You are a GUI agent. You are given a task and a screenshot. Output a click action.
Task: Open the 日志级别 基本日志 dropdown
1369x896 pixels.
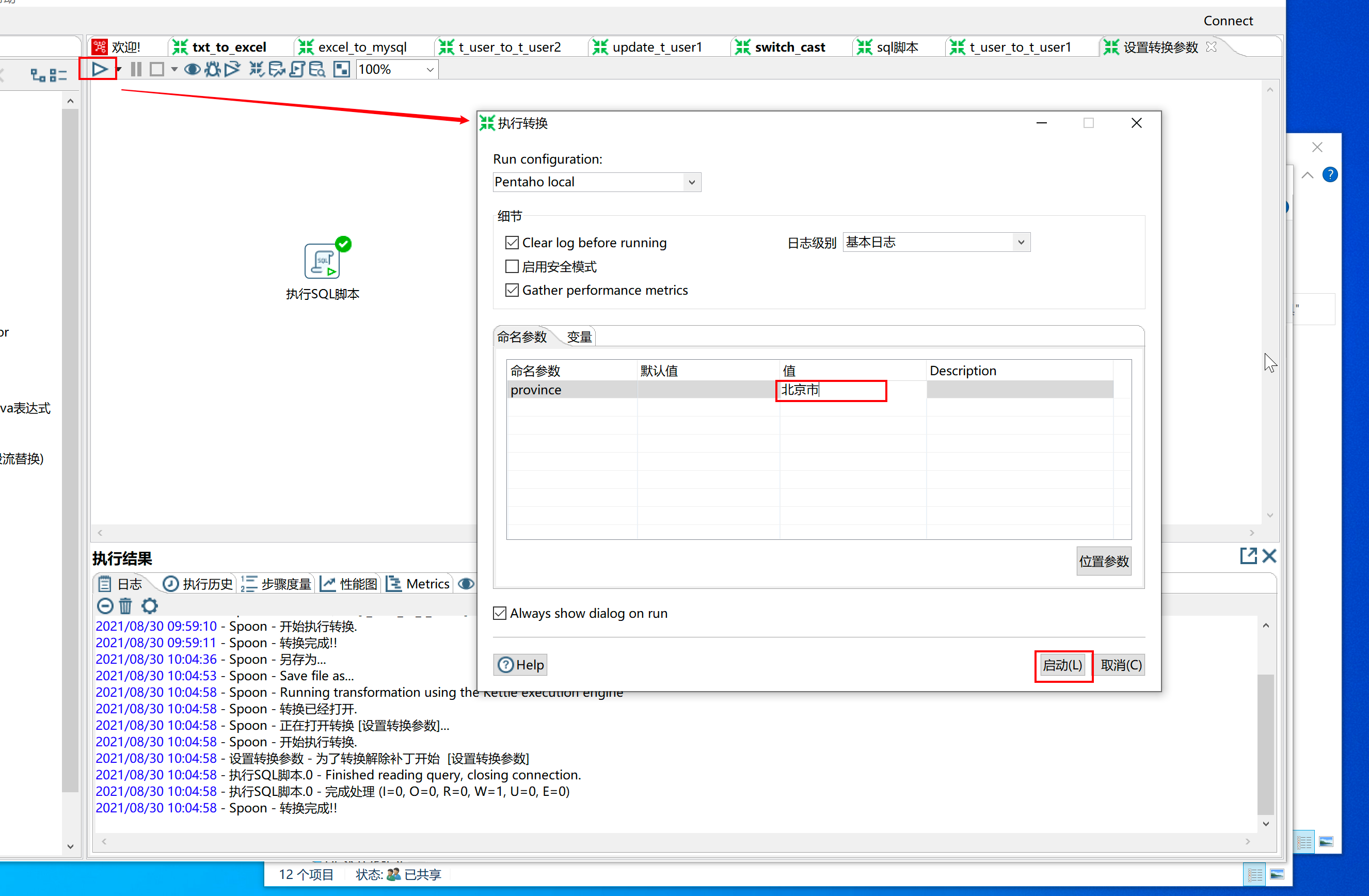point(936,242)
